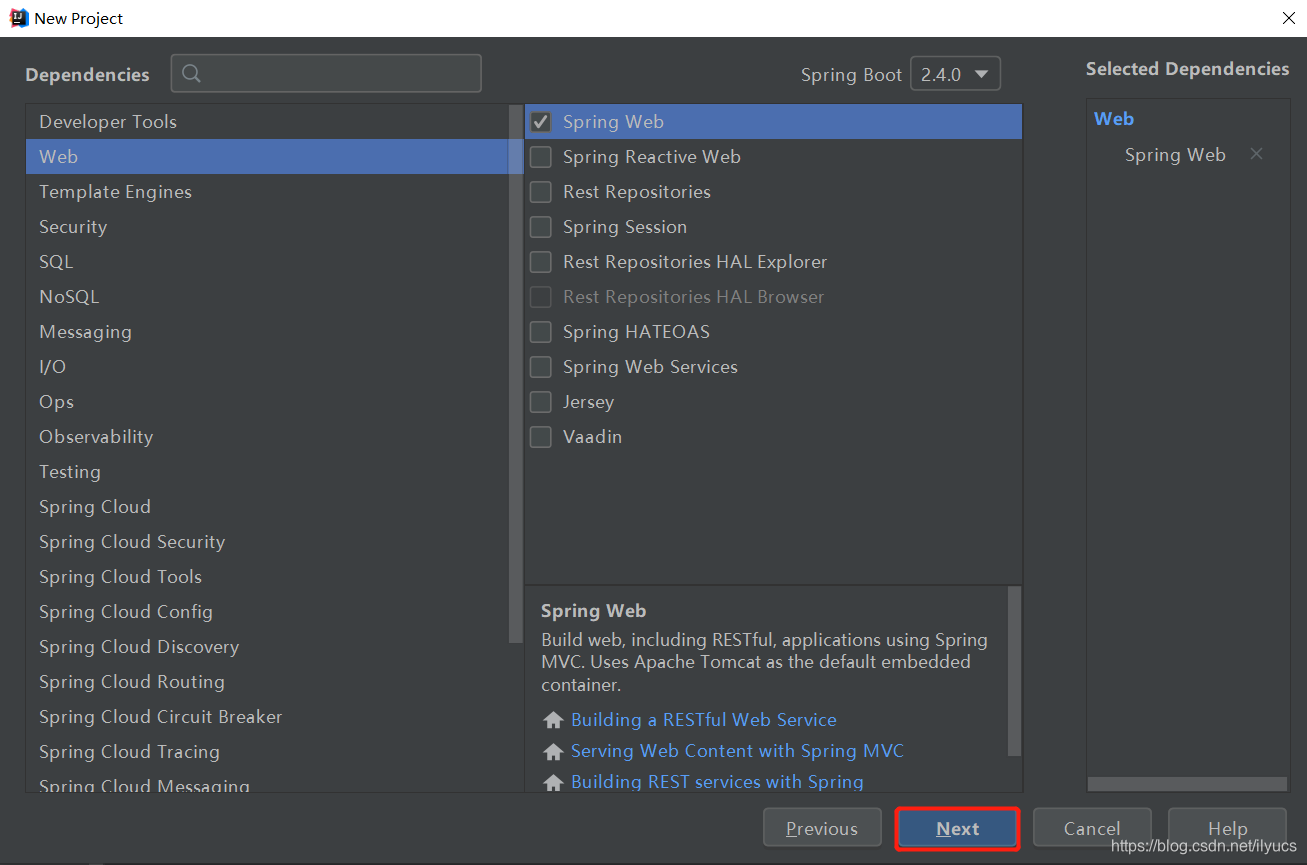Open the Spring Cloud category
The image size is (1307, 865).
(x=268, y=507)
